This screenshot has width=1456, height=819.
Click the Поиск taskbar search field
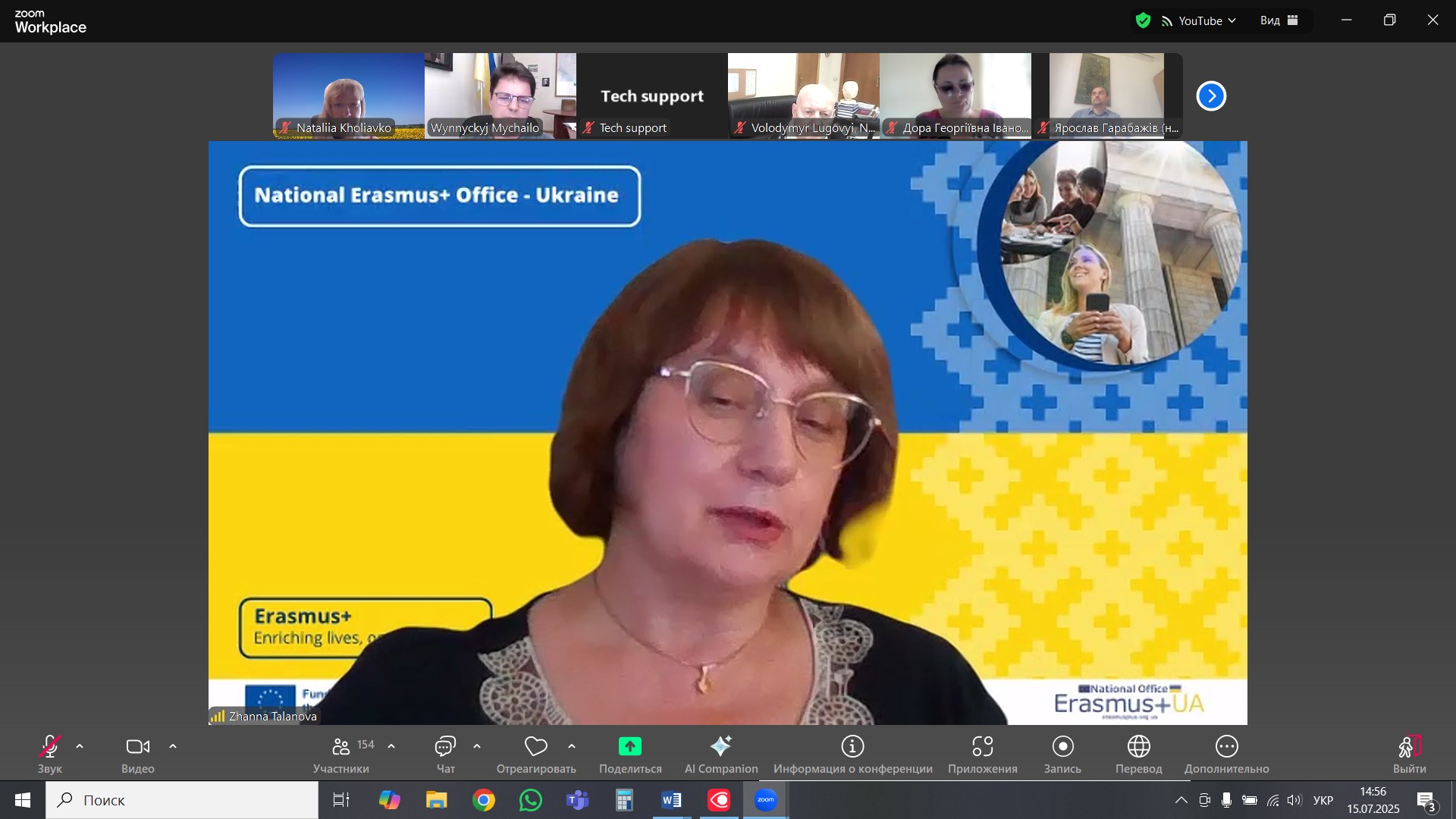[x=182, y=800]
